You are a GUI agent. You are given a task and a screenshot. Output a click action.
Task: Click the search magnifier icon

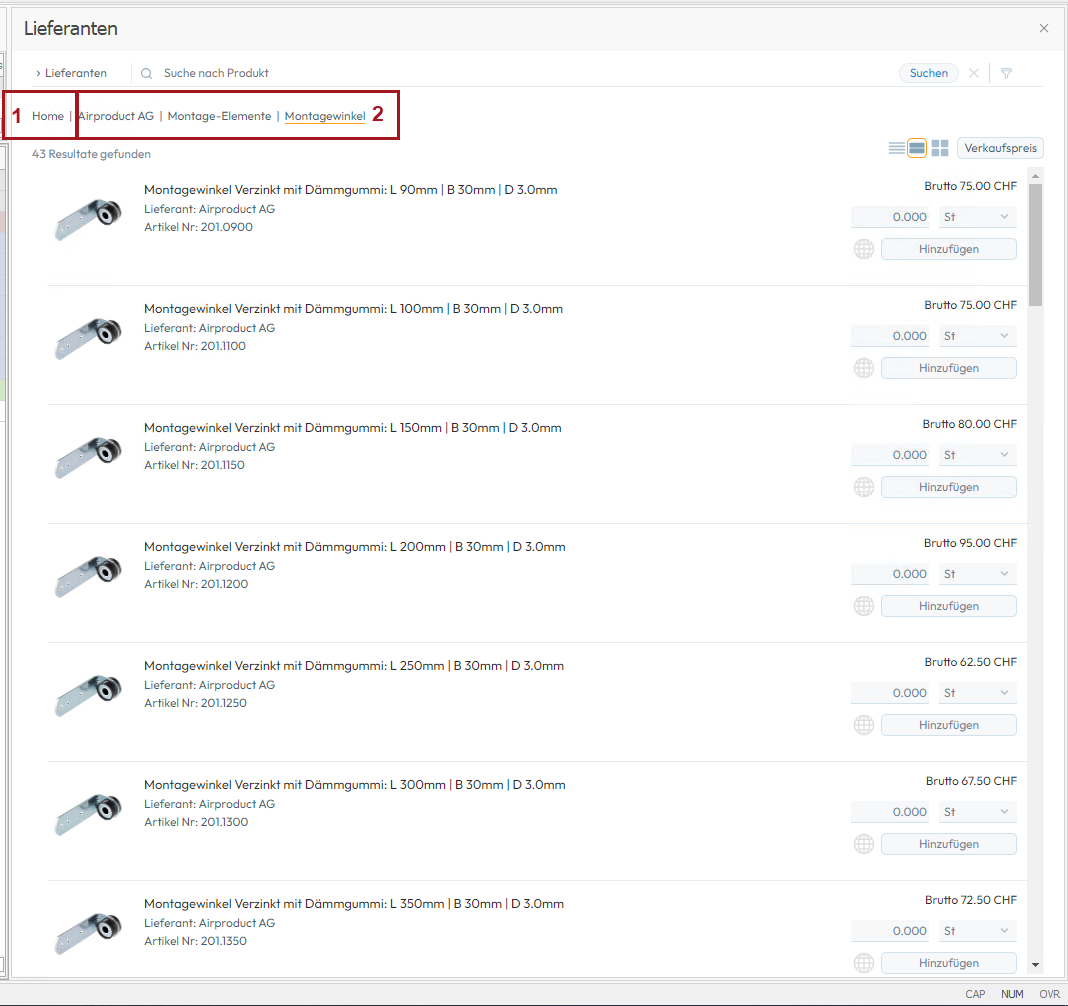146,73
